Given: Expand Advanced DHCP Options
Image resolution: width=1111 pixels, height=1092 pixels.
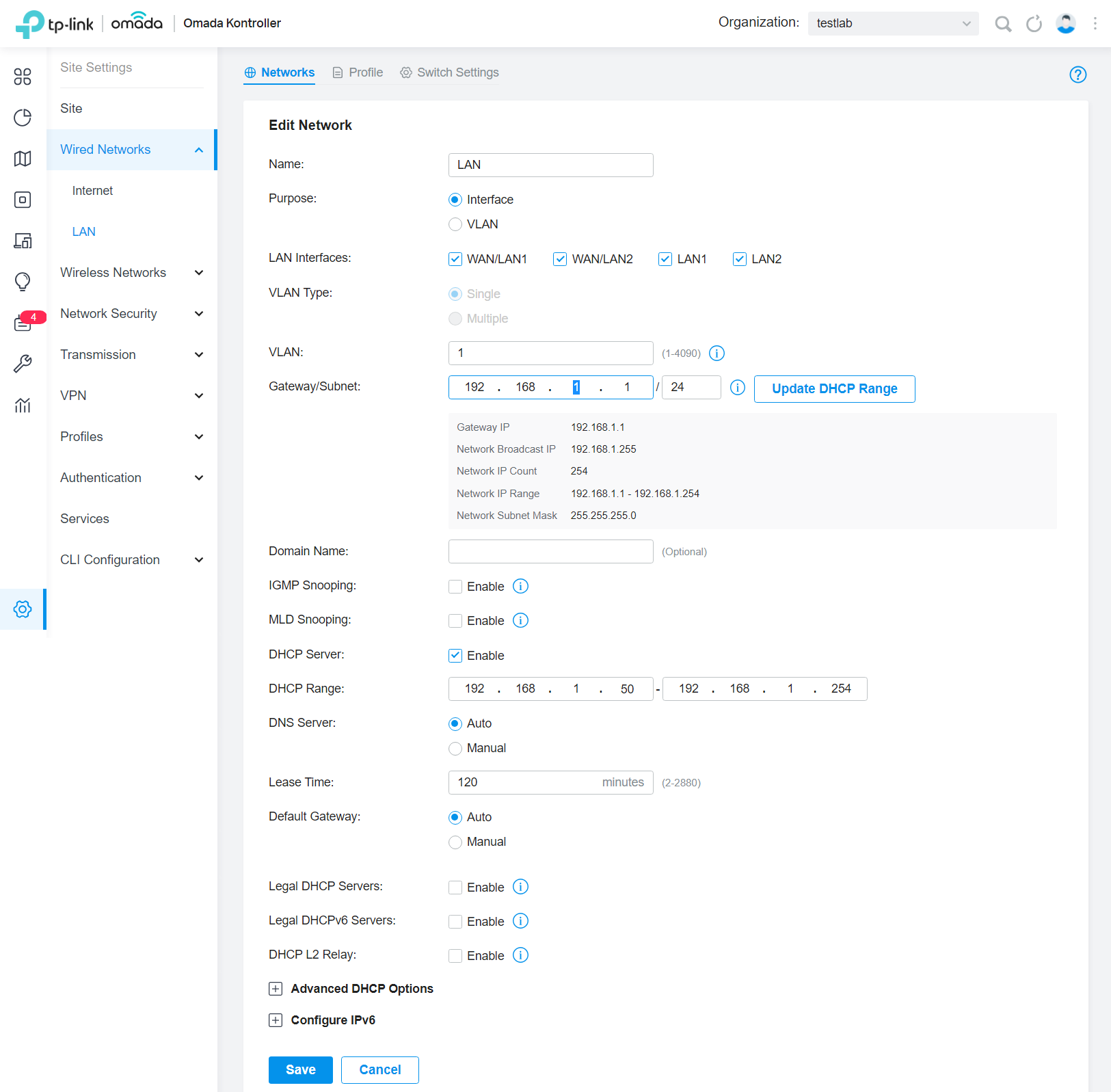Looking at the screenshot, I should tap(351, 989).
